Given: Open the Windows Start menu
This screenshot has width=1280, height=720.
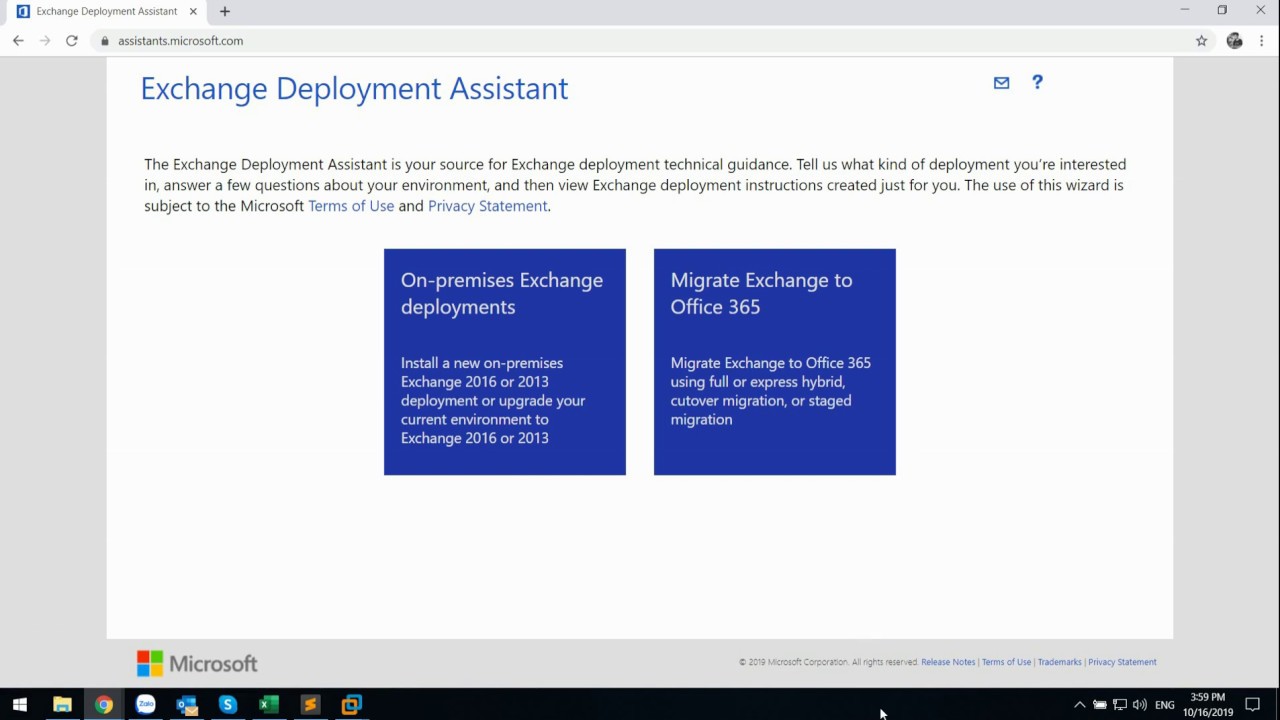Looking at the screenshot, I should (20, 704).
